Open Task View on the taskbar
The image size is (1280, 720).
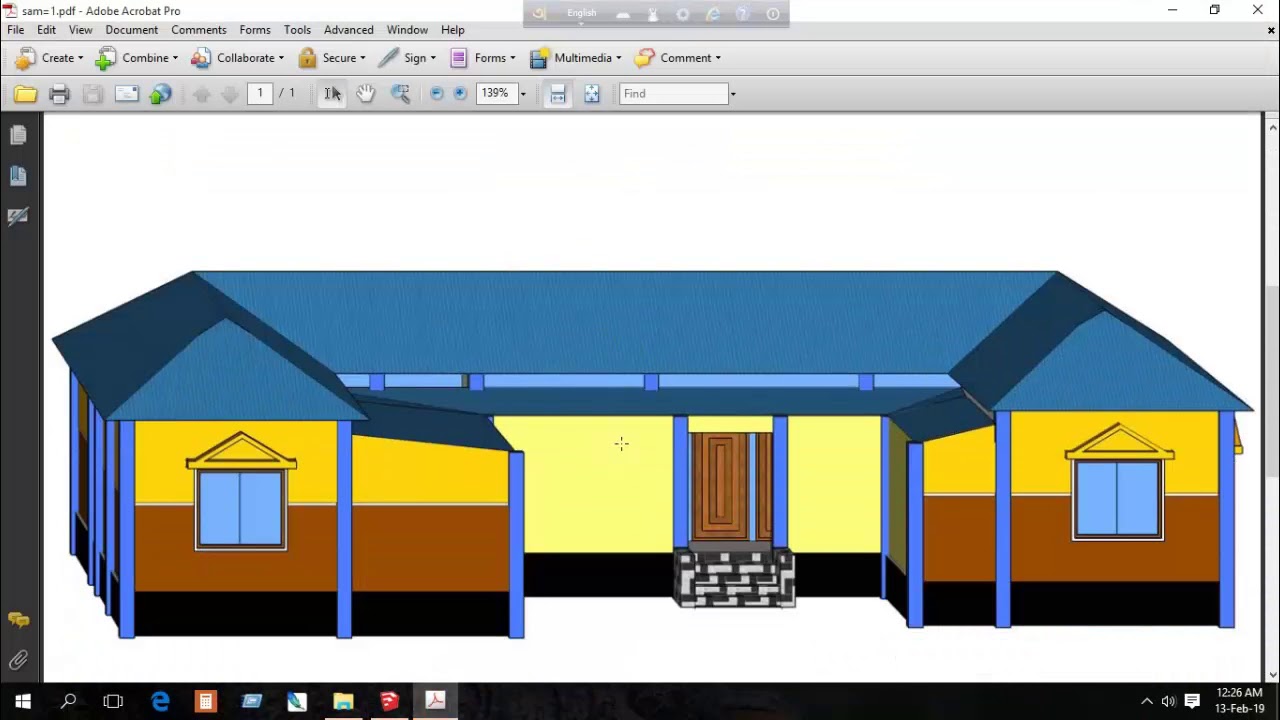coord(113,701)
